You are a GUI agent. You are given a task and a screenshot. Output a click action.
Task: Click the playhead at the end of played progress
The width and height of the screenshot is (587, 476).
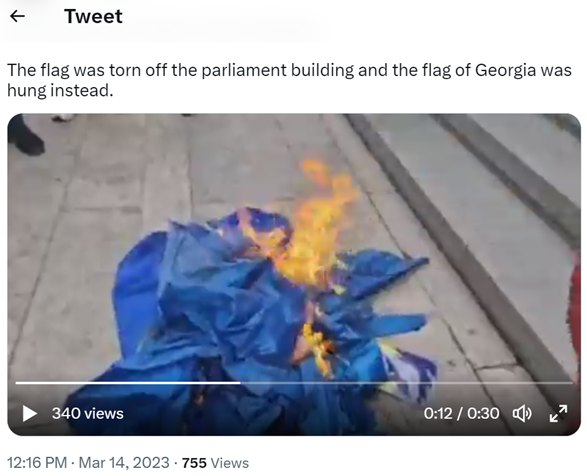pos(240,383)
